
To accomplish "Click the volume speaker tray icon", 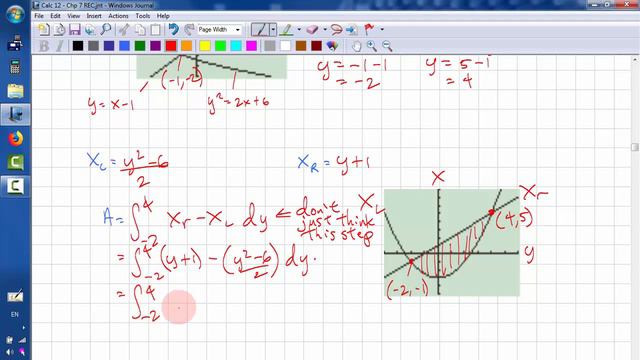I will (x=9, y=352).
